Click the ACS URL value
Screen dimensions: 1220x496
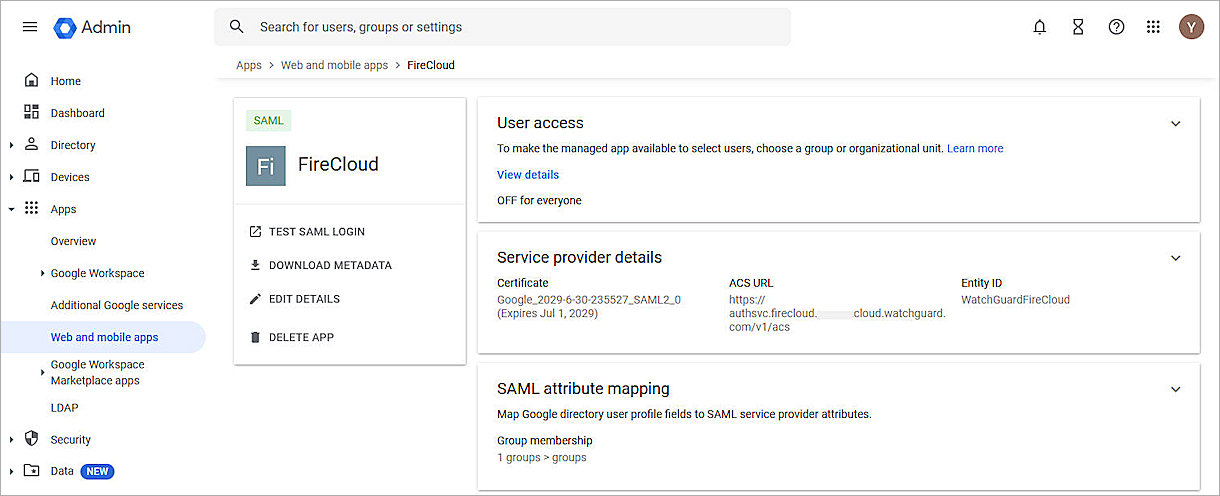pos(837,313)
